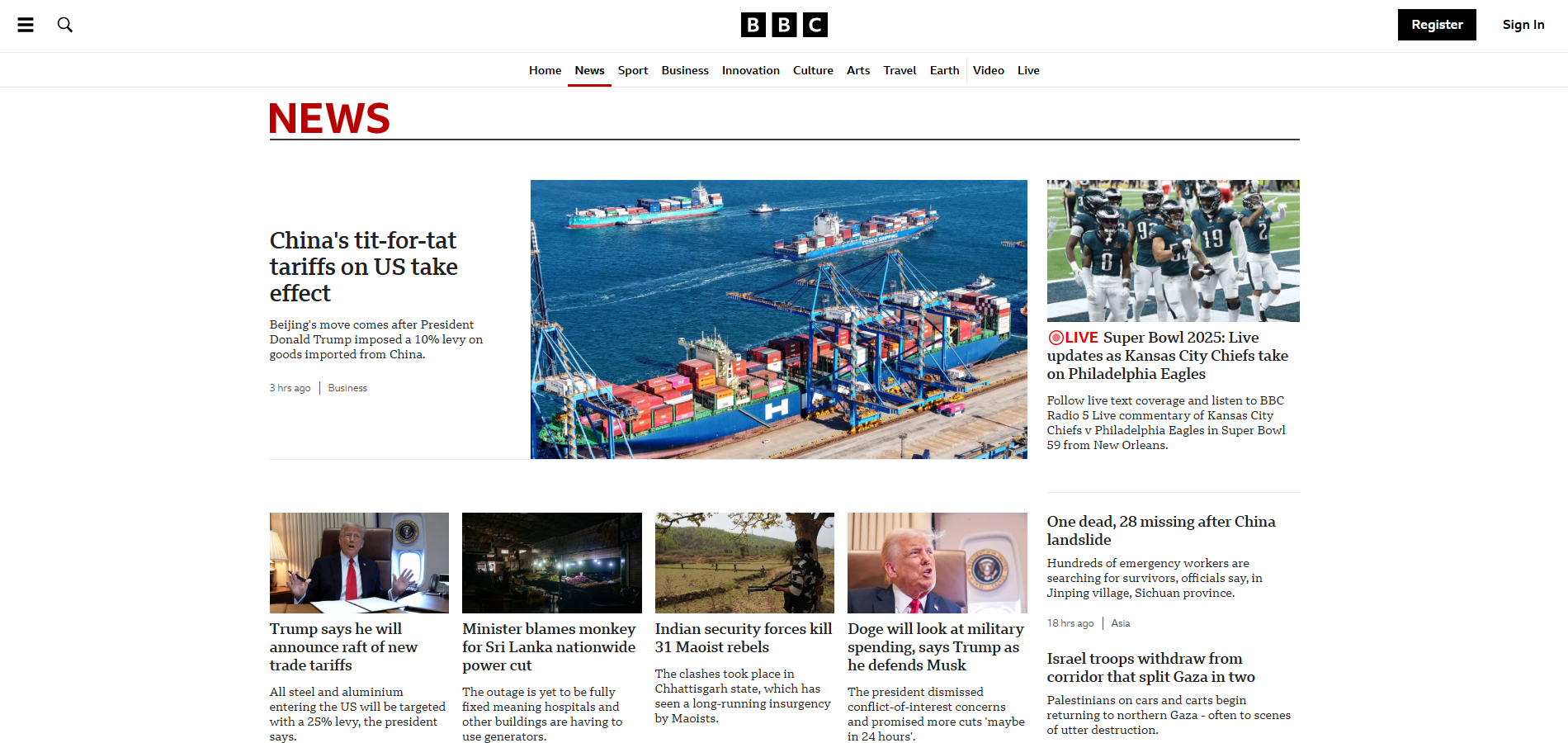1568x743 pixels.
Task: Click the Business tag under tariffs story
Action: pyautogui.click(x=347, y=388)
